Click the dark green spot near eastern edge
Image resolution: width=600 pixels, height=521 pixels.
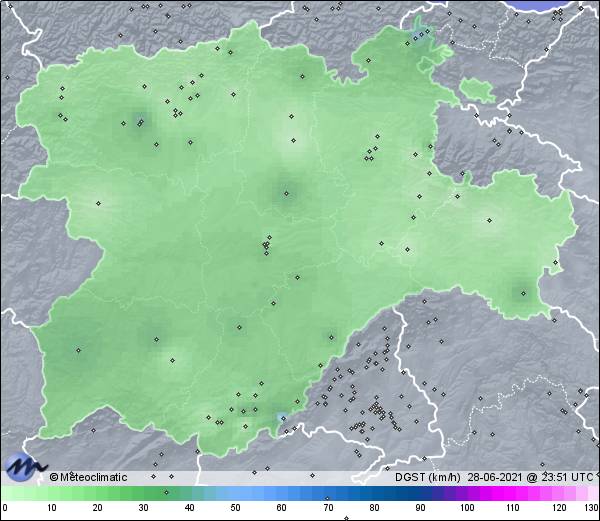pos(521,292)
